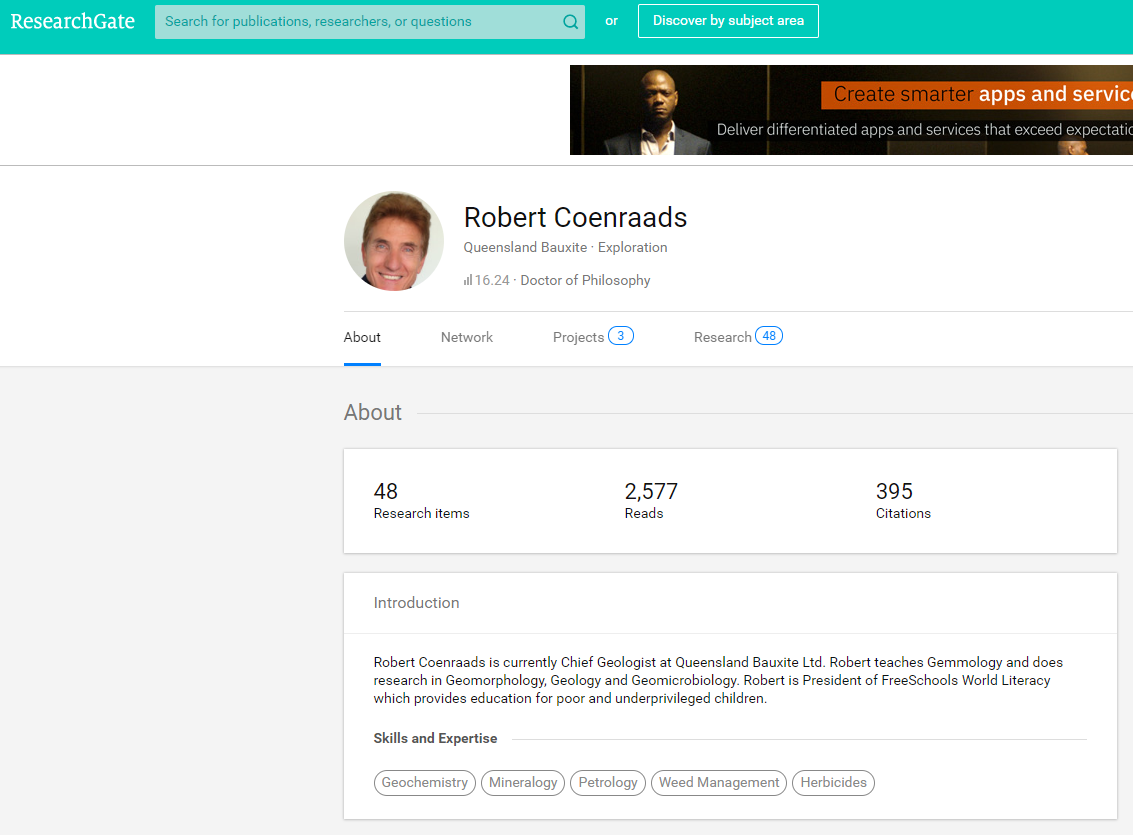Switch to the Network tab
This screenshot has height=835, width=1133.
467,337
